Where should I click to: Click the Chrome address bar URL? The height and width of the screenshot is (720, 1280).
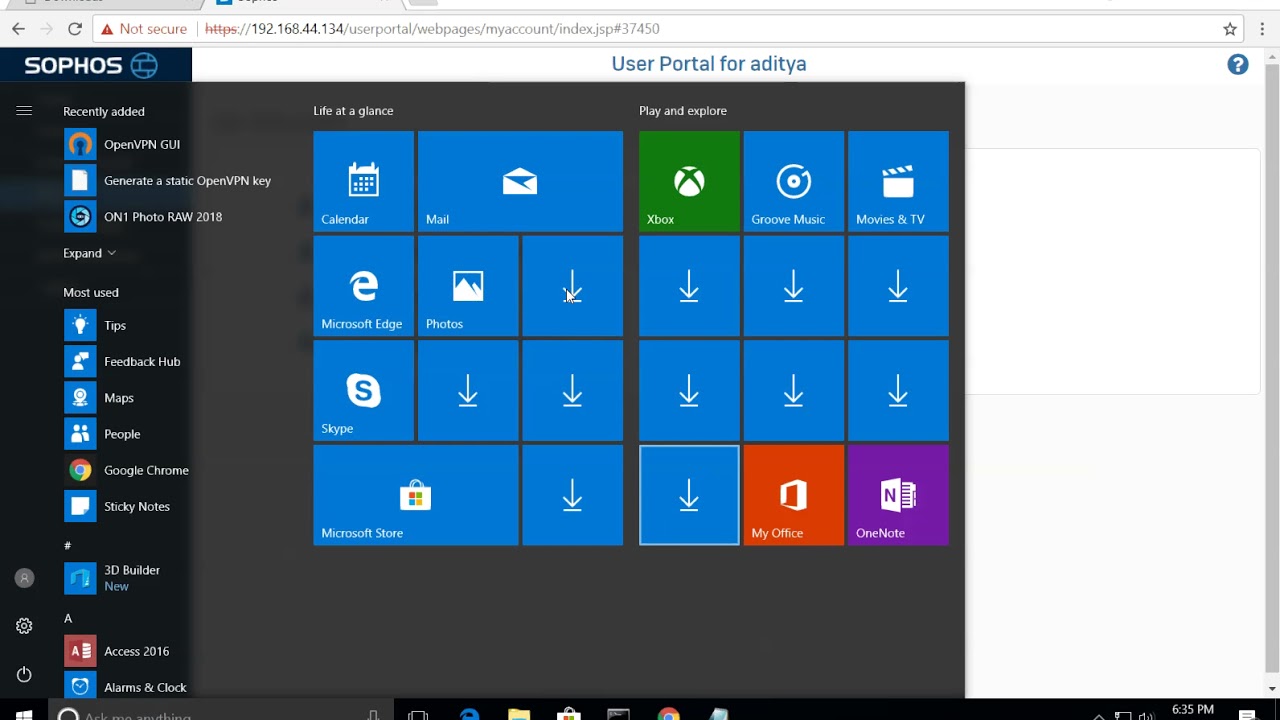click(432, 29)
